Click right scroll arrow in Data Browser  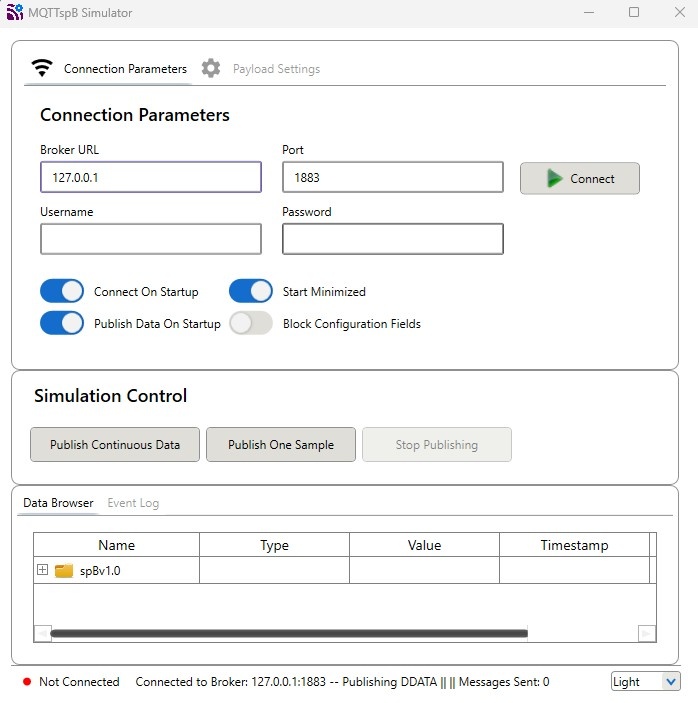pyautogui.click(x=647, y=633)
